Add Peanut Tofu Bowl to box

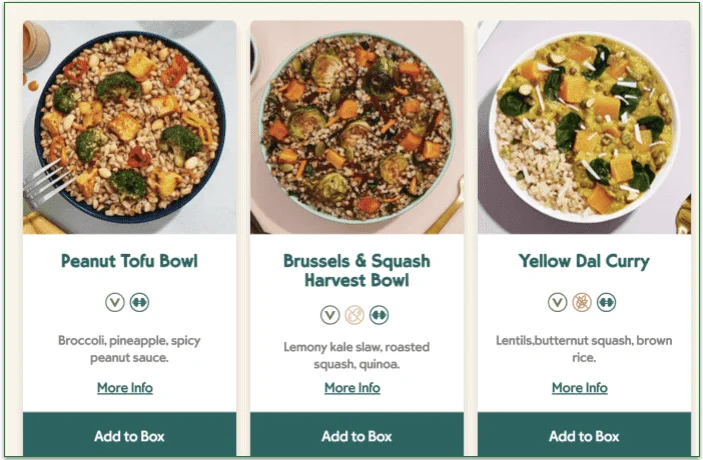click(129, 436)
